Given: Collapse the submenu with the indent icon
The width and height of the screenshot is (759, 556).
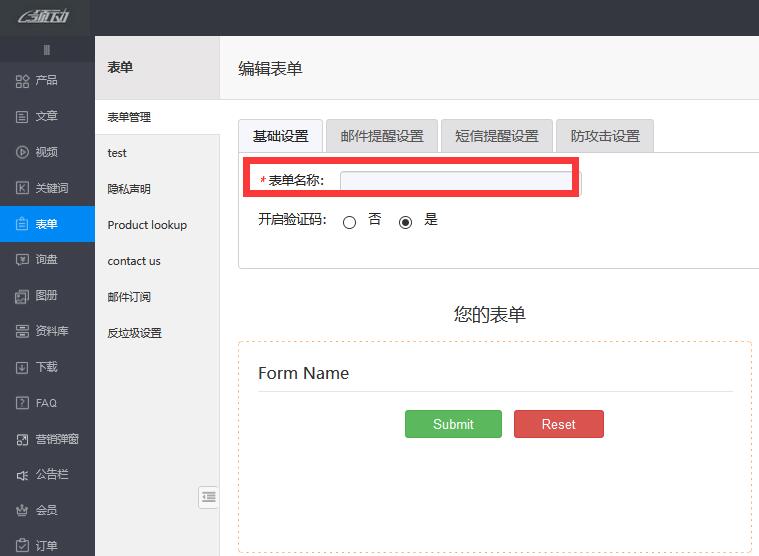Looking at the screenshot, I should click(209, 497).
